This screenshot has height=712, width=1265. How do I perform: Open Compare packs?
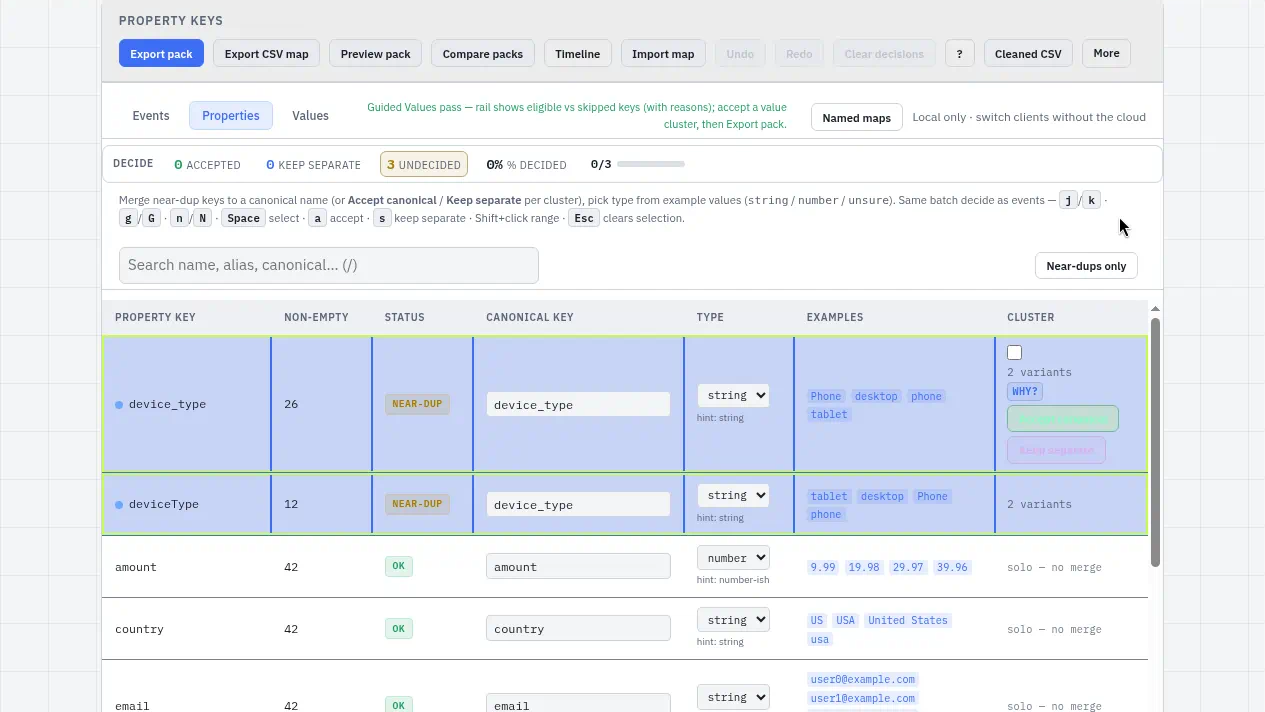click(483, 54)
